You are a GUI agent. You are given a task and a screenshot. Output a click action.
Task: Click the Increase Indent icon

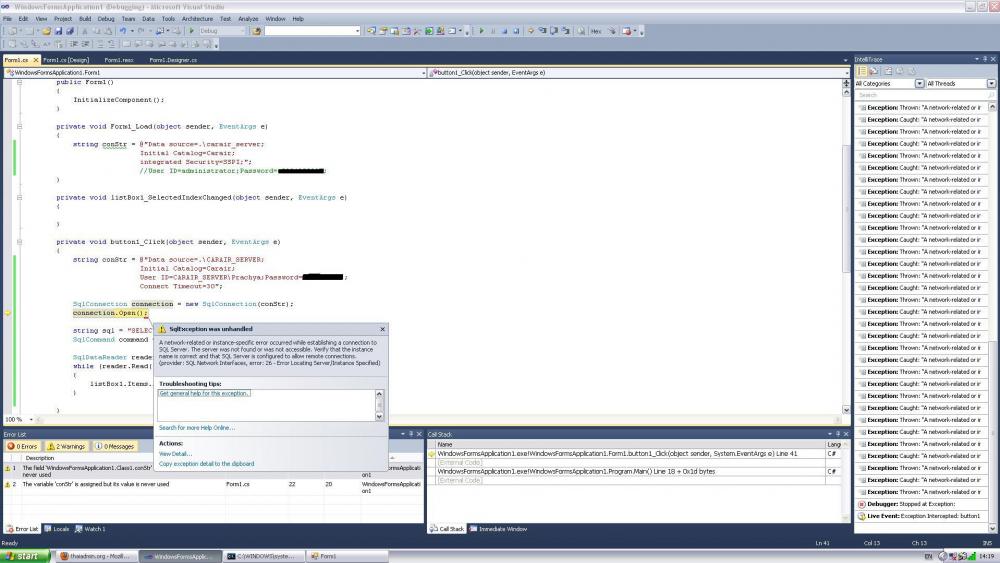click(x=85, y=44)
